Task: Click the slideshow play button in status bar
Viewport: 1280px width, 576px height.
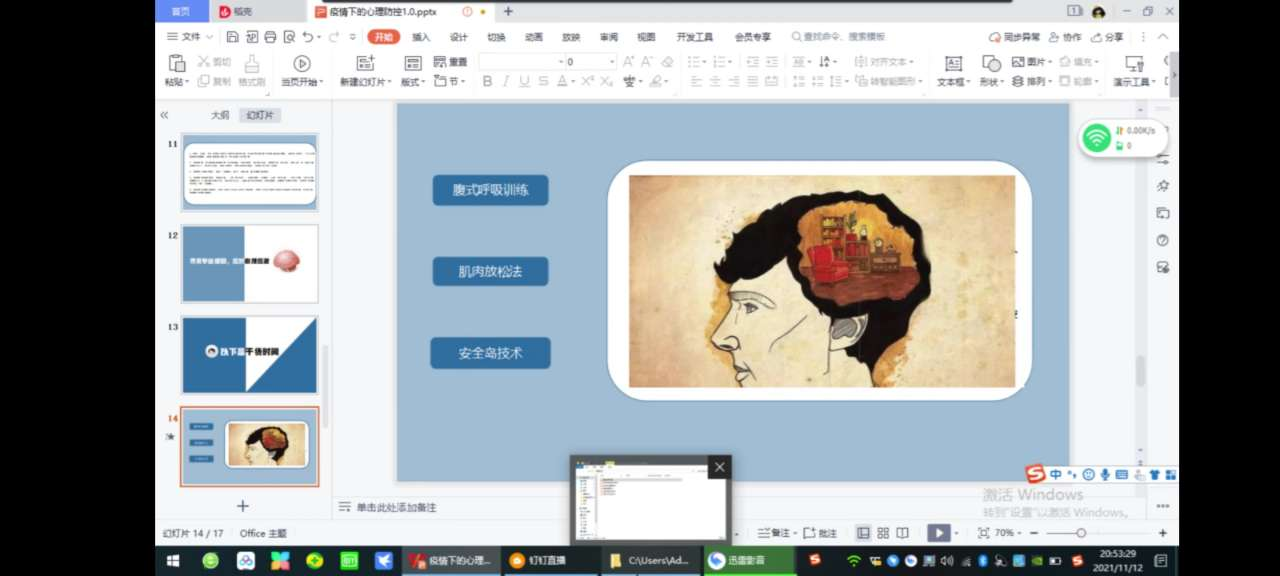Action: pos(938,533)
